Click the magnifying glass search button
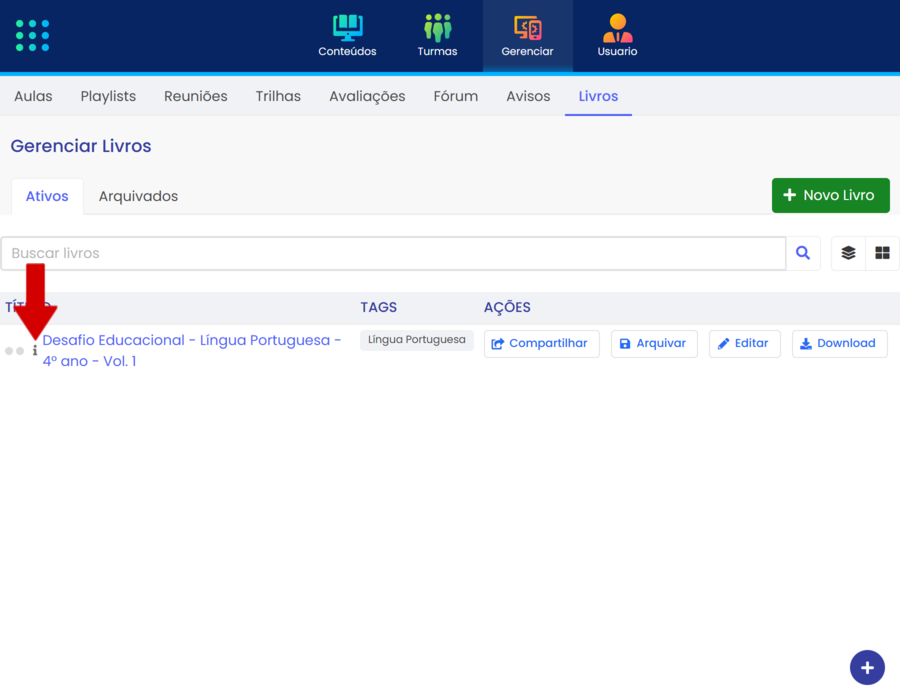Screen dimensions: 900x700 (x=803, y=254)
